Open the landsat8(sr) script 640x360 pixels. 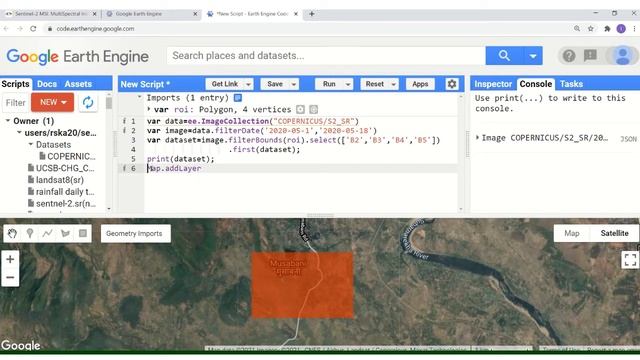click(60, 180)
